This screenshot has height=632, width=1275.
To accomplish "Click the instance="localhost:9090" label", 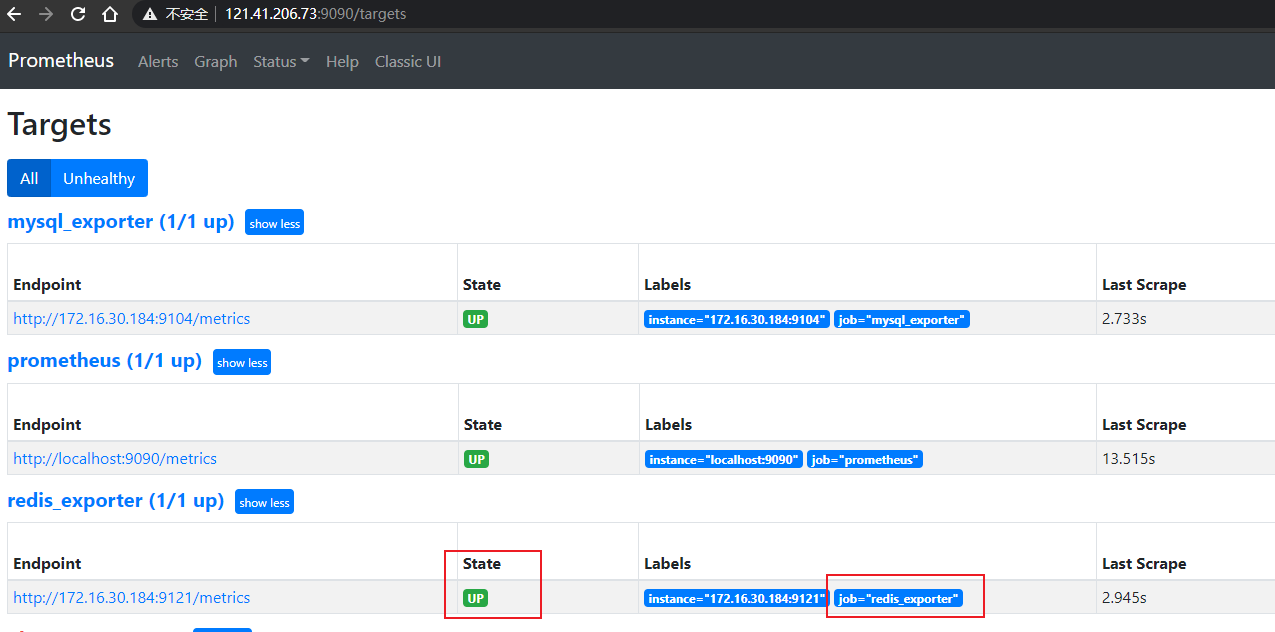I will point(723,460).
